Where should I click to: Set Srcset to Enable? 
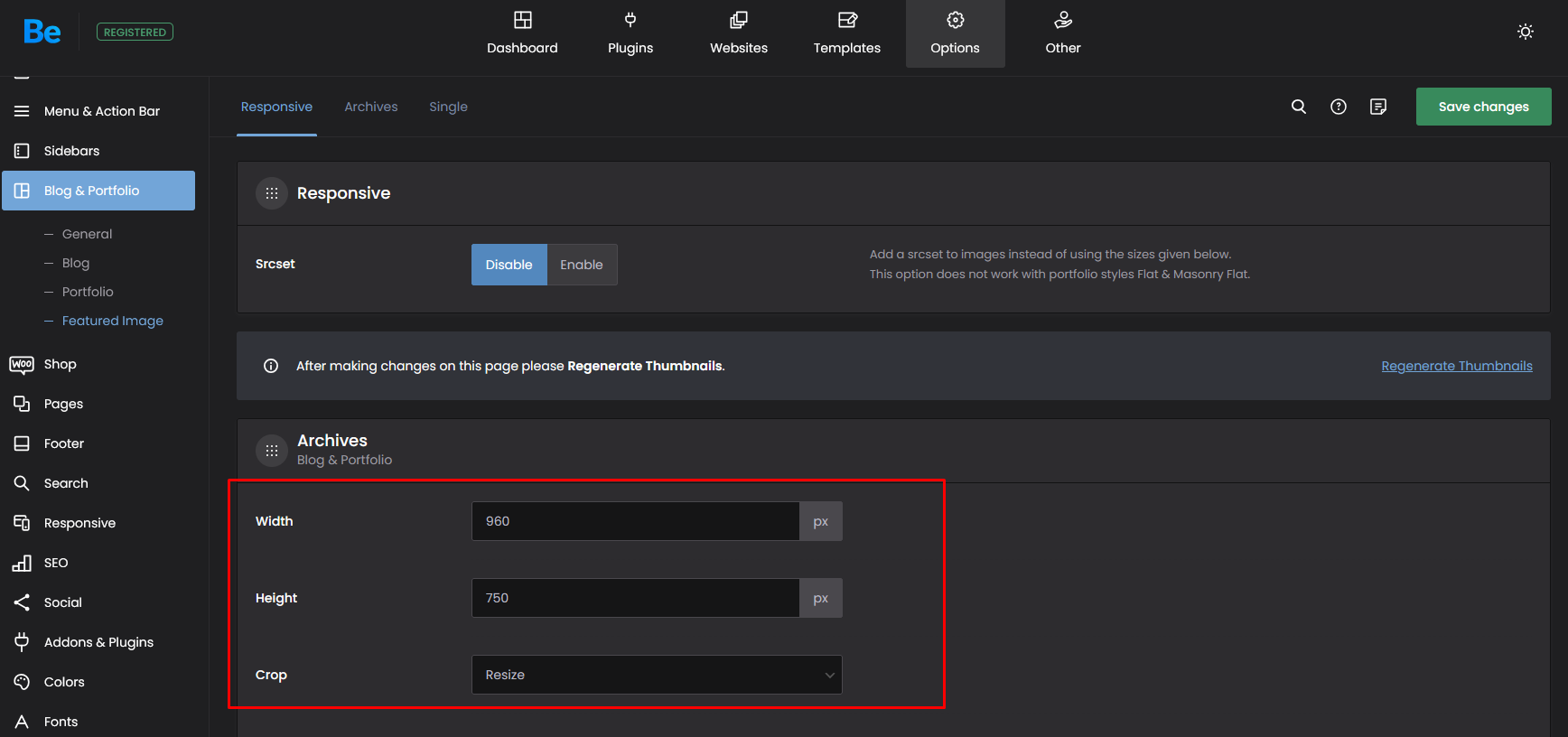[582, 265]
